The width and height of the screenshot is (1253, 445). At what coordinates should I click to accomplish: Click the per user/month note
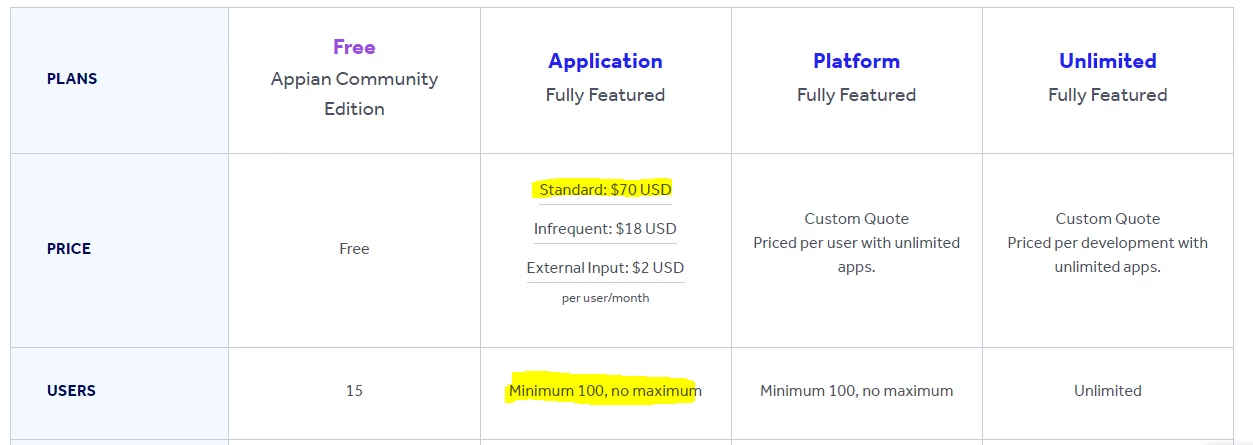click(605, 298)
